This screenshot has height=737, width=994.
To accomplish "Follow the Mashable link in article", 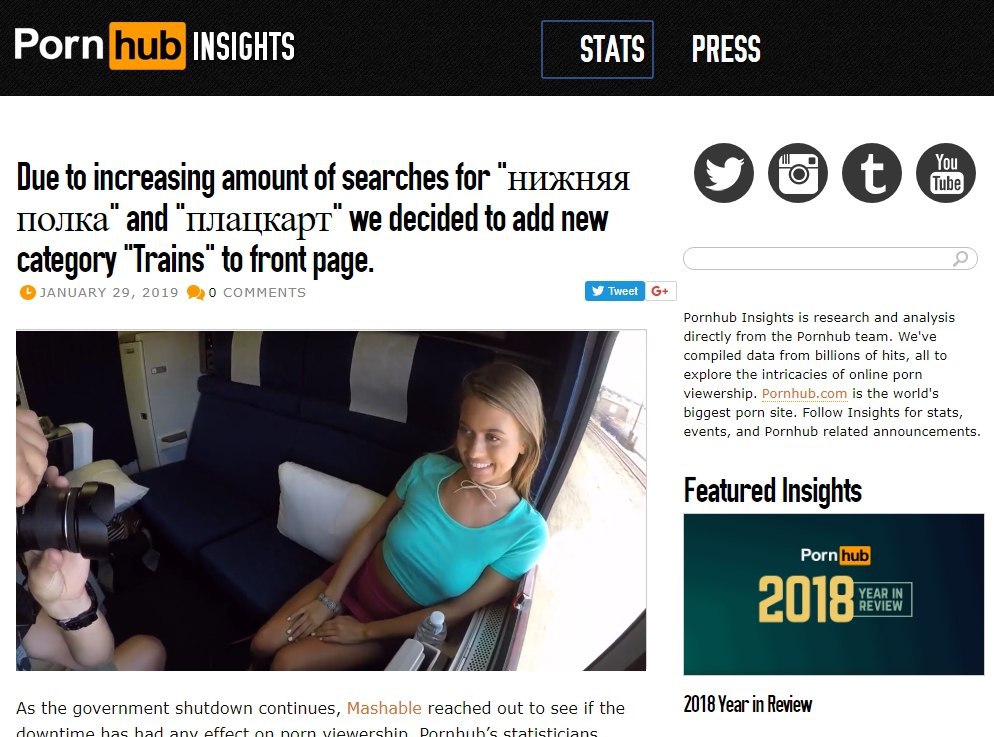I will pos(384,708).
